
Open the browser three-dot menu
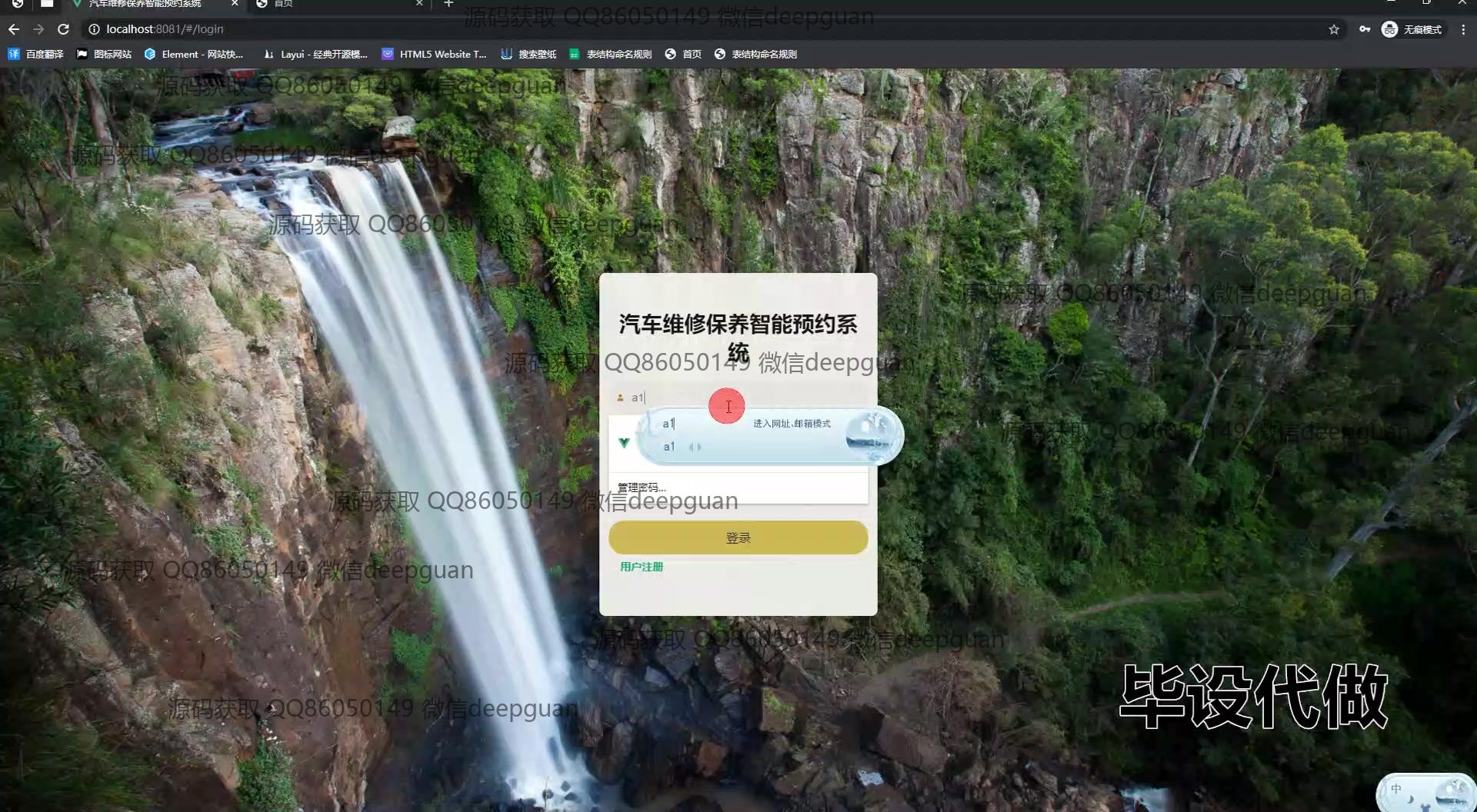click(1462, 29)
